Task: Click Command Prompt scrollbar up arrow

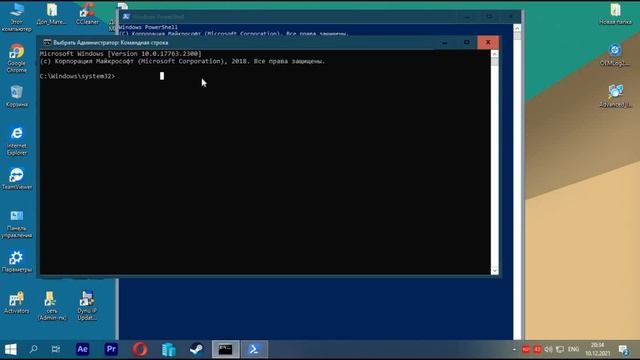Action: click(494, 54)
